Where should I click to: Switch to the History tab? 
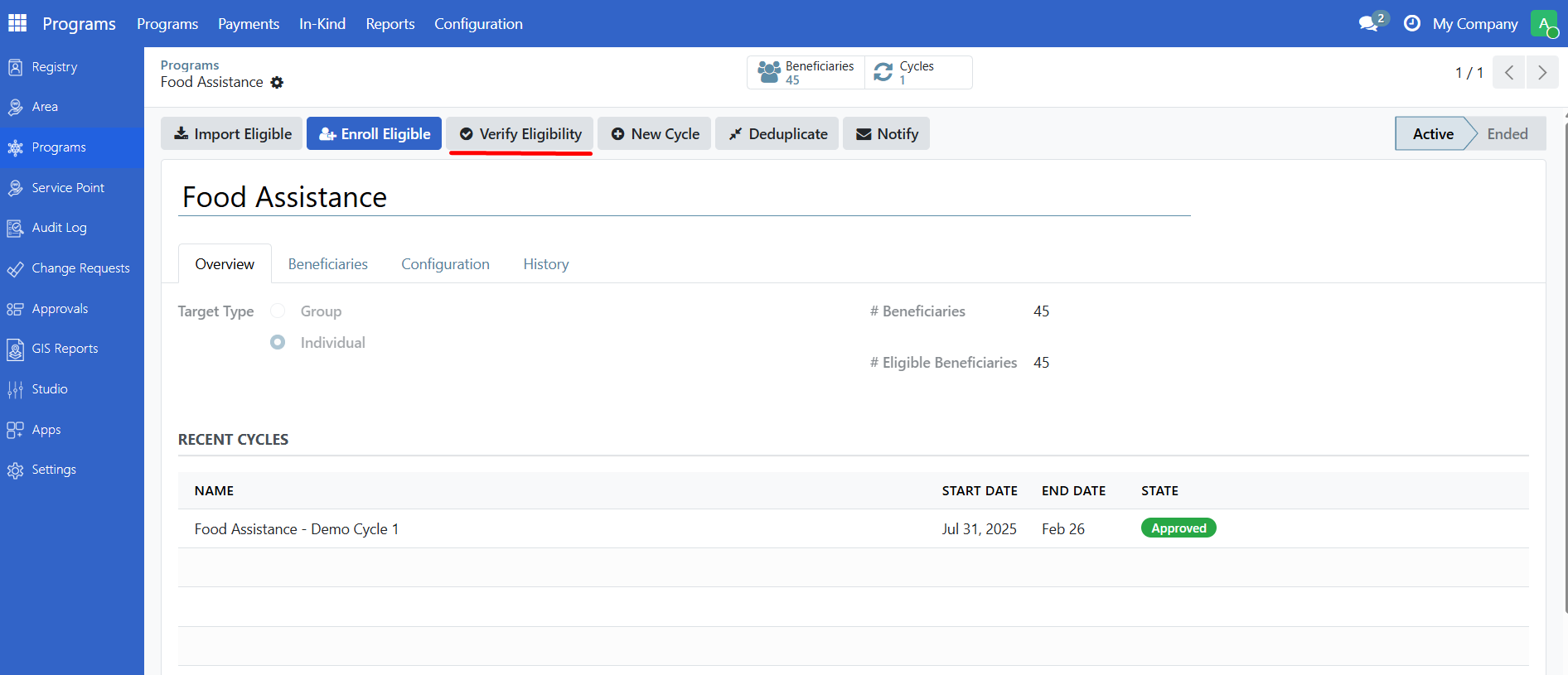(545, 264)
